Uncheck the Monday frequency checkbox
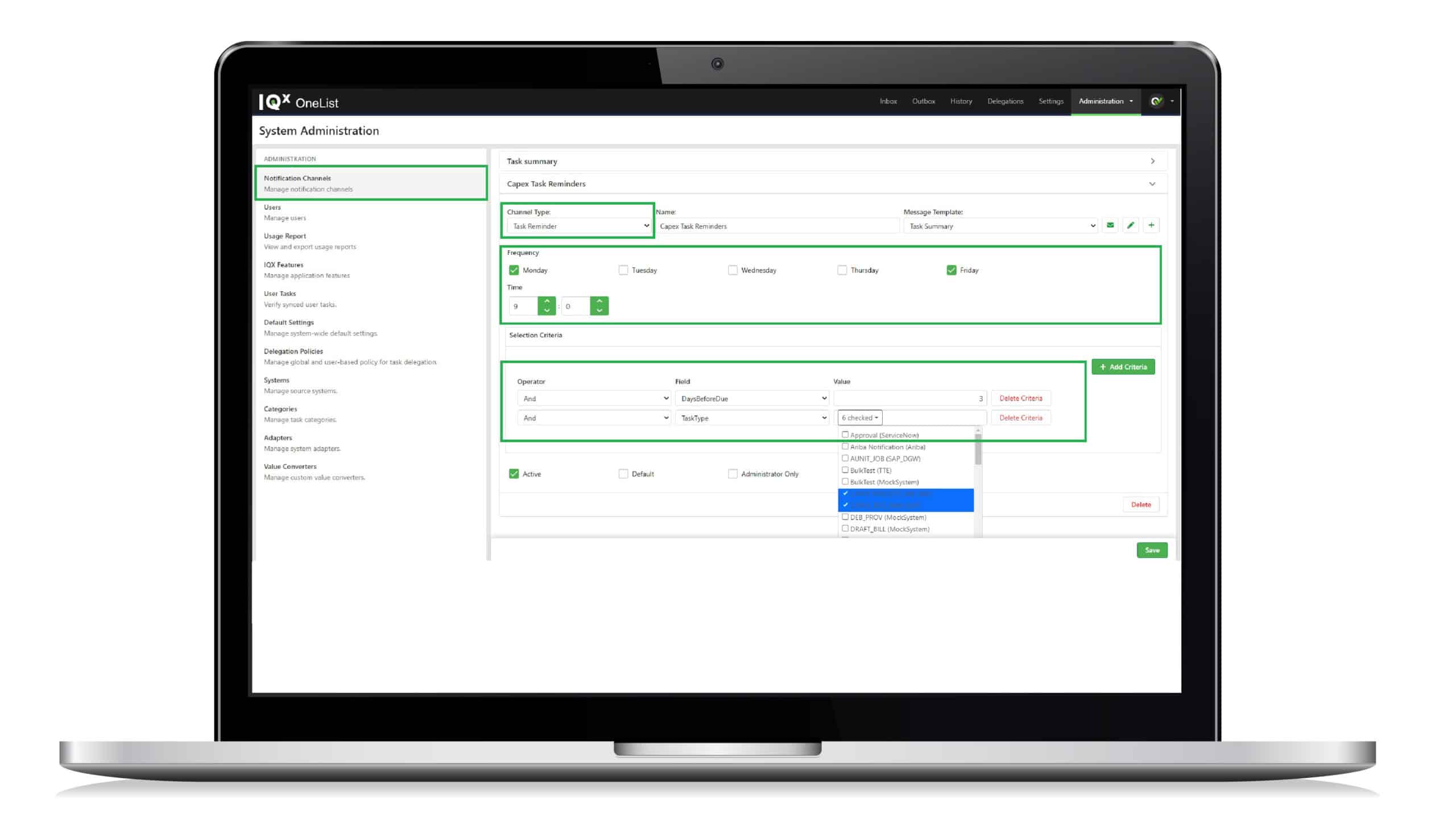Image resolution: width=1456 pixels, height=826 pixels. (x=514, y=270)
